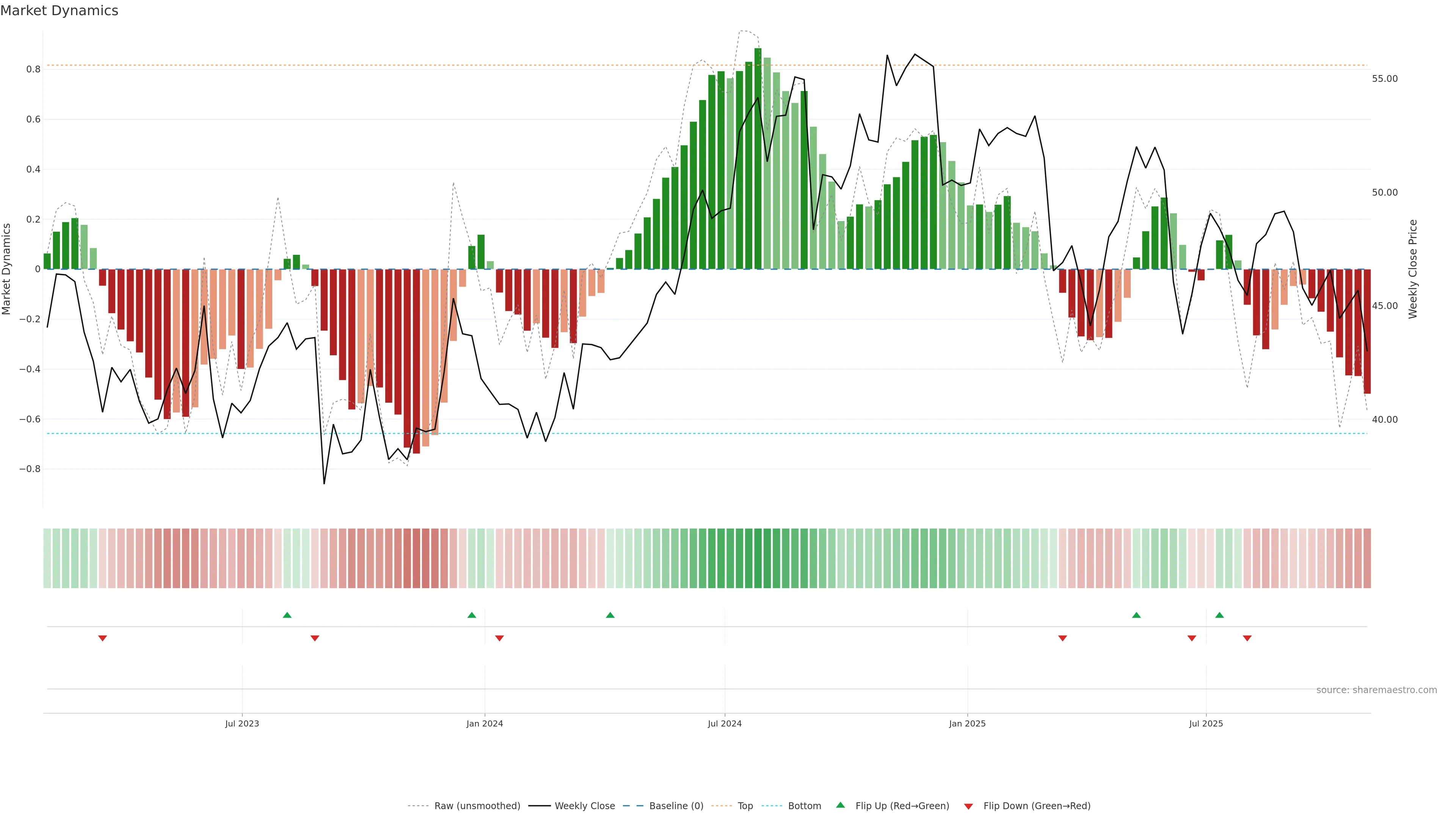
Task: Click the 55.00 price axis label
Action: click(1384, 78)
